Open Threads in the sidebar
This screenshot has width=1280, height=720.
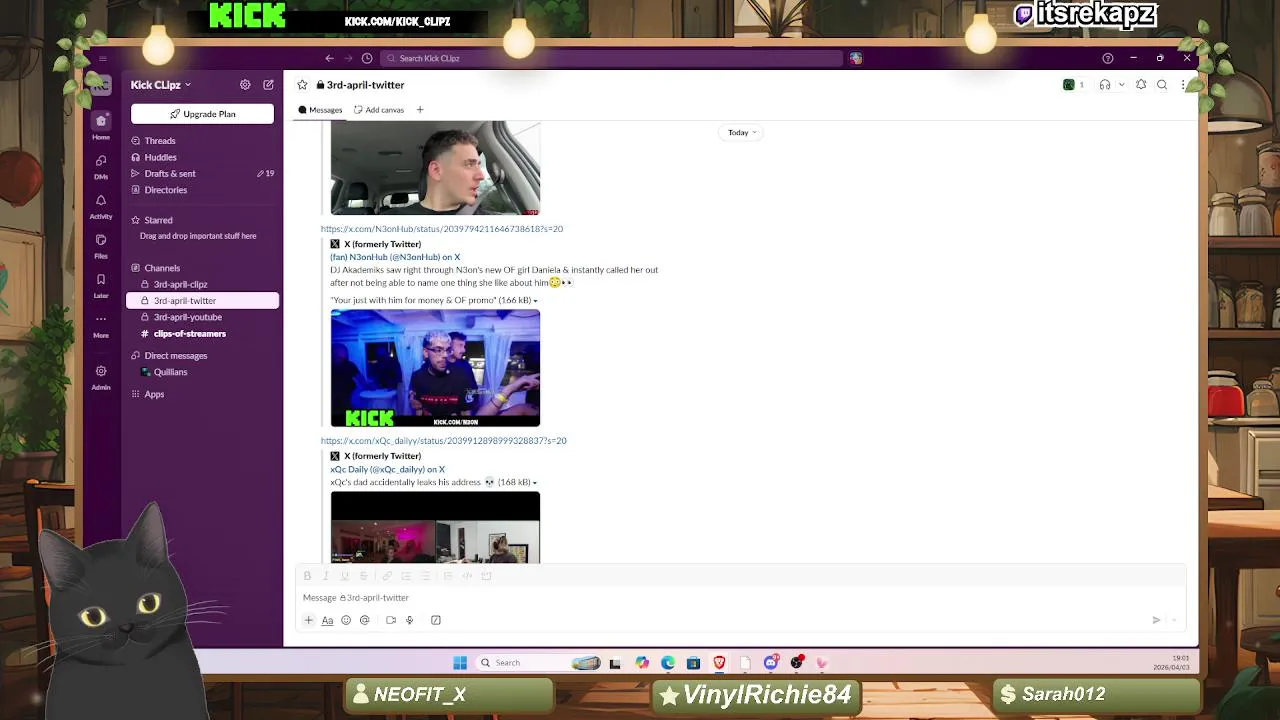(202, 141)
